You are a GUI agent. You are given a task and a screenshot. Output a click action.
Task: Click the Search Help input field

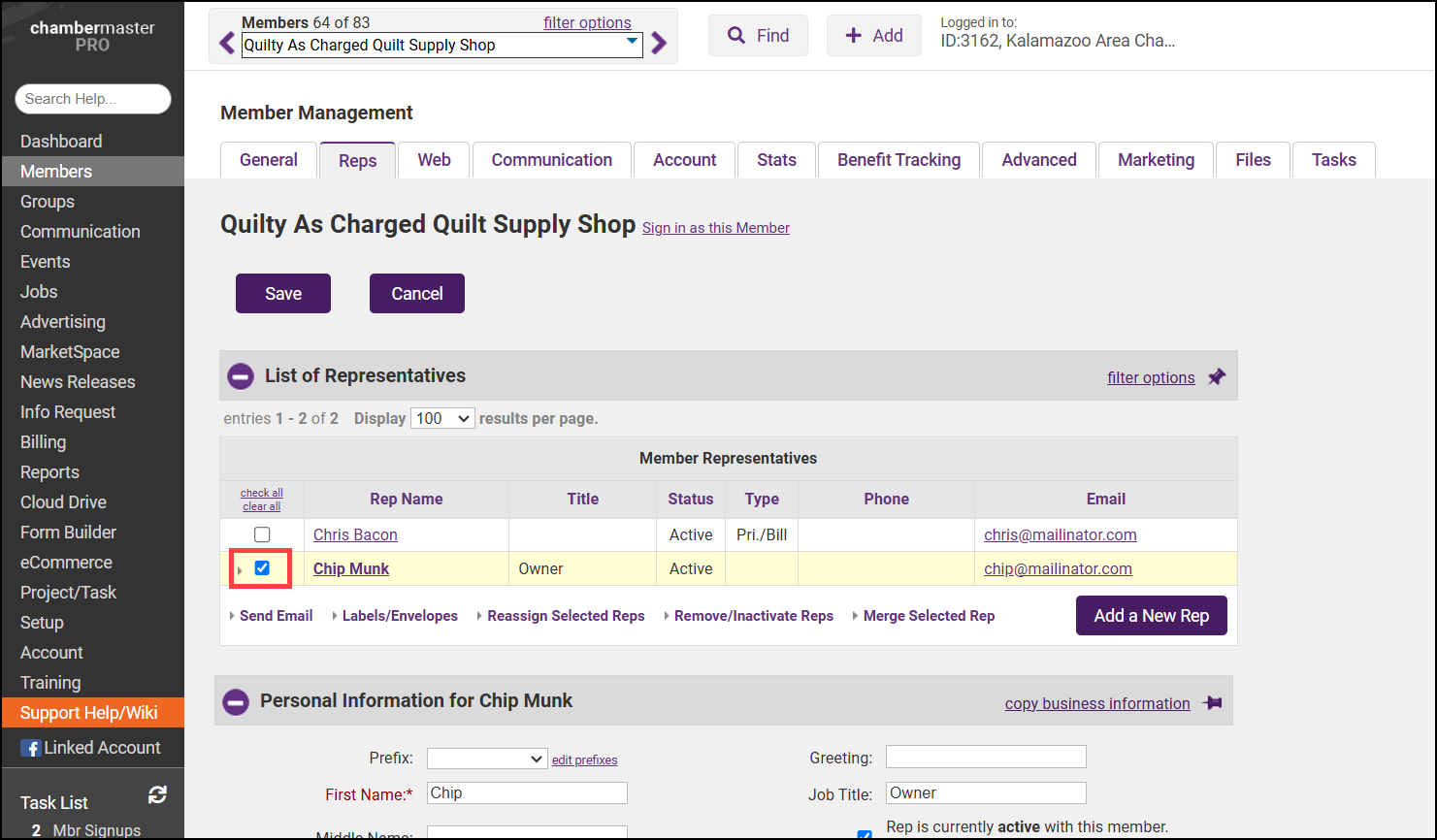coord(93,99)
